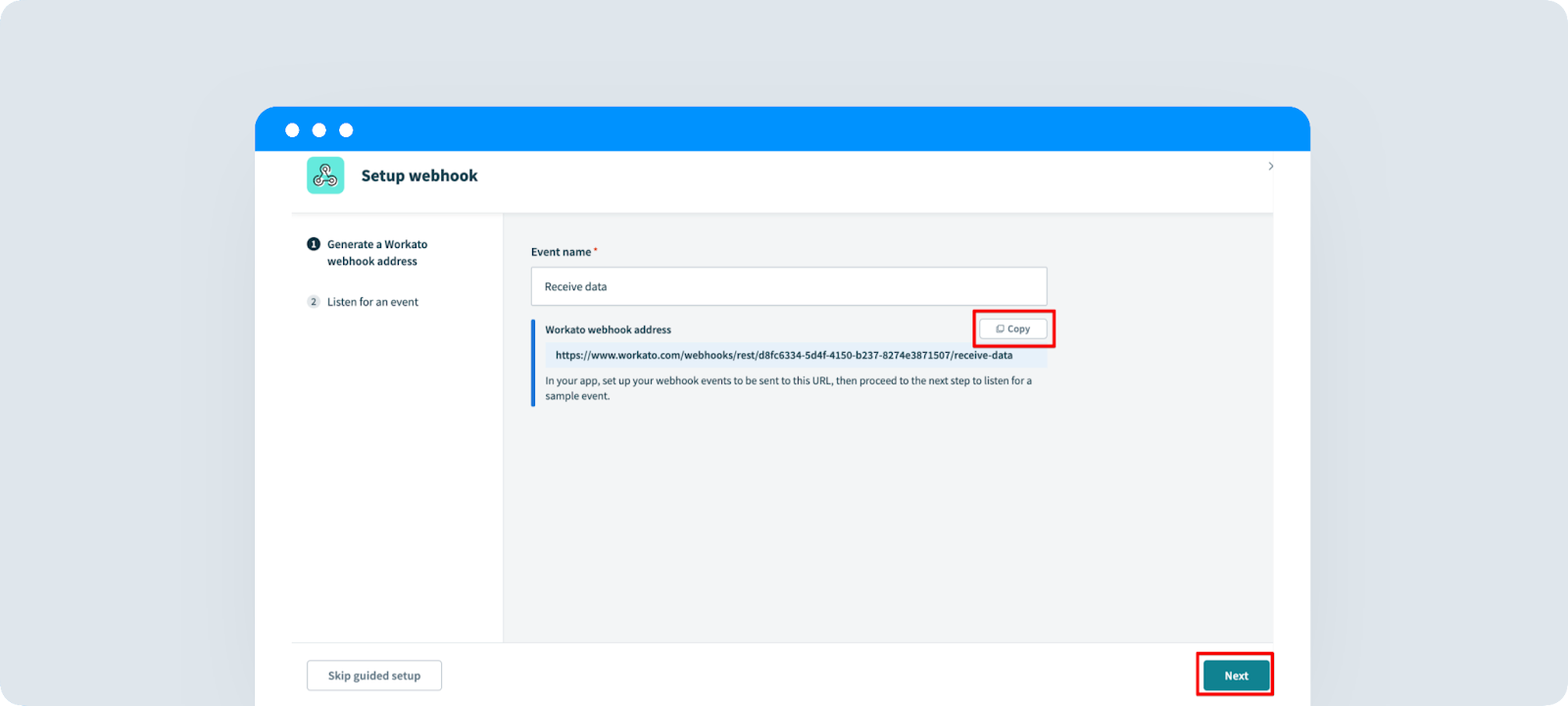Click the Workato webhook address label
Screen dimensions: 1568x706
[609, 329]
